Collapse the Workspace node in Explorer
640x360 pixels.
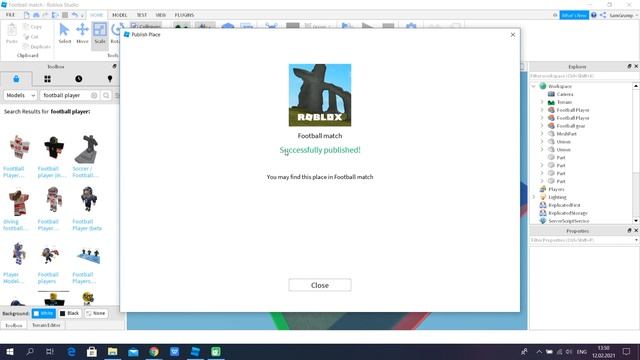533,86
